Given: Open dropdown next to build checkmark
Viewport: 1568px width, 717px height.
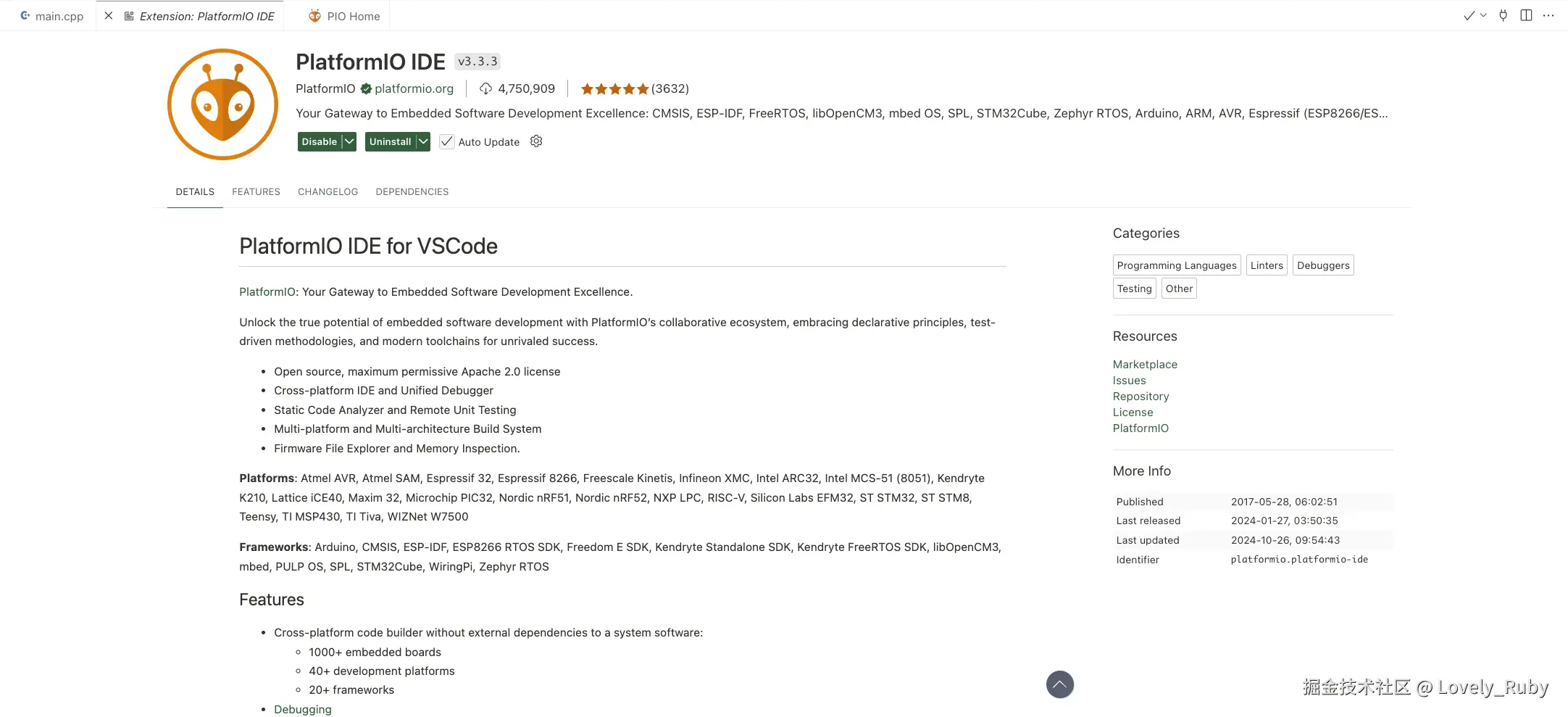Looking at the screenshot, I should (1483, 15).
